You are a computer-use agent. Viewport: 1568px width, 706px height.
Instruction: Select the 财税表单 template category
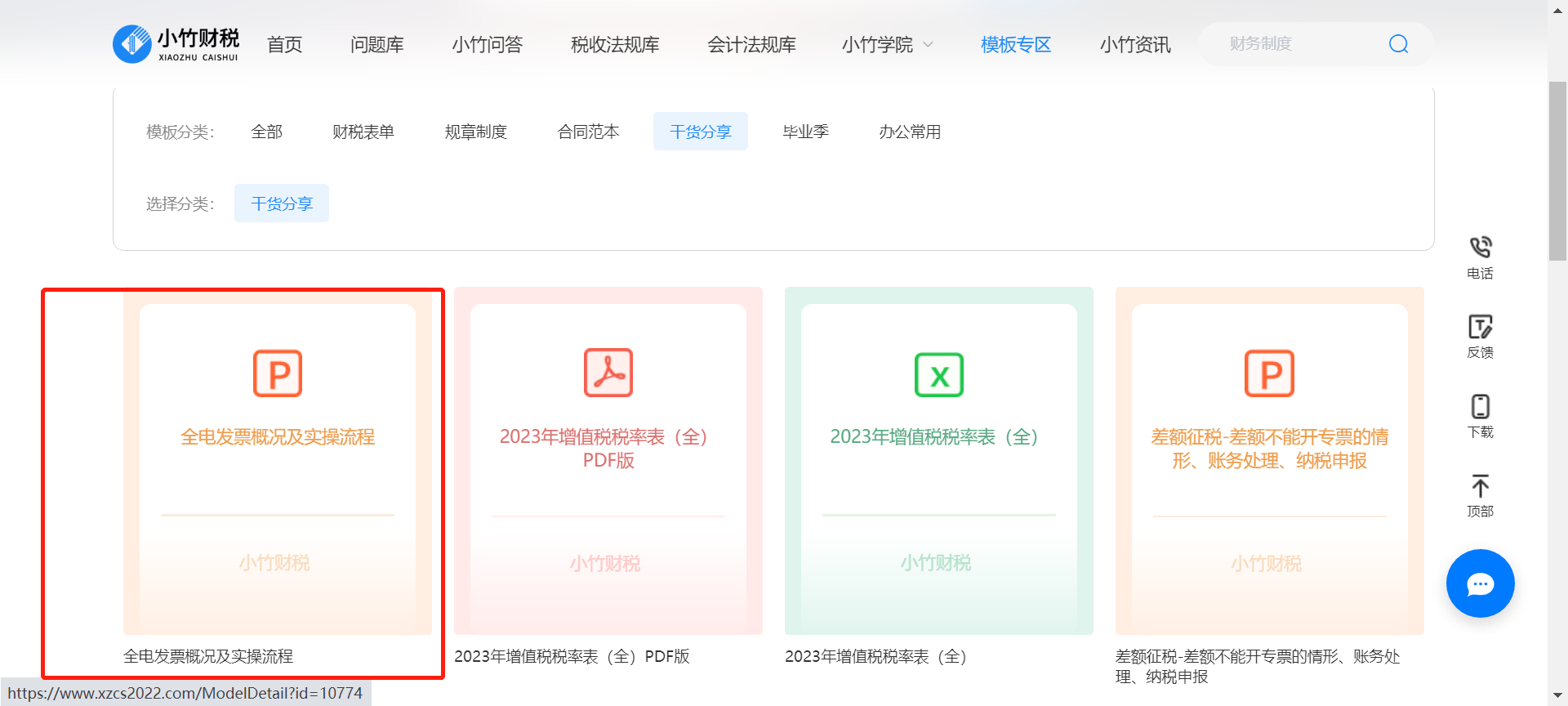click(x=363, y=132)
